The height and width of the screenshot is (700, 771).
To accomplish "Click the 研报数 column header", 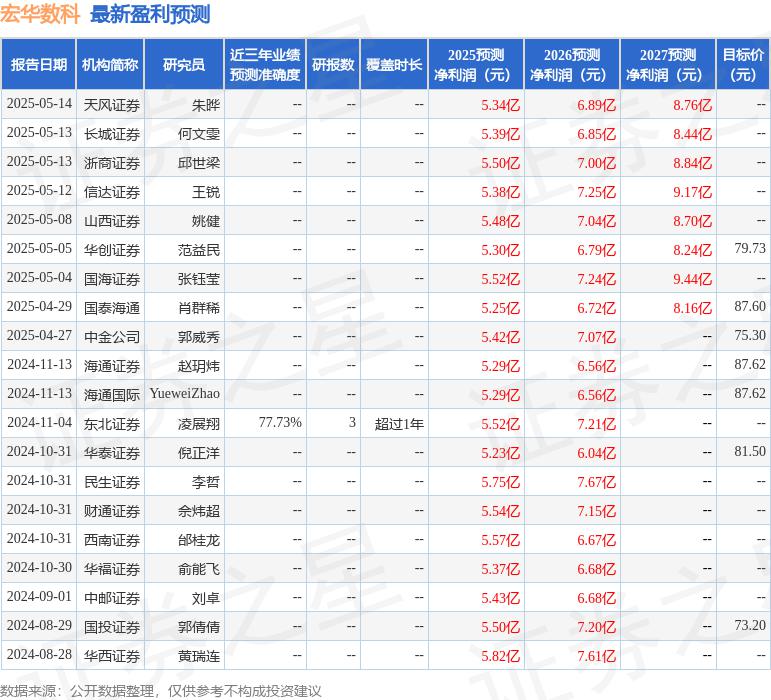I will 333,64.
